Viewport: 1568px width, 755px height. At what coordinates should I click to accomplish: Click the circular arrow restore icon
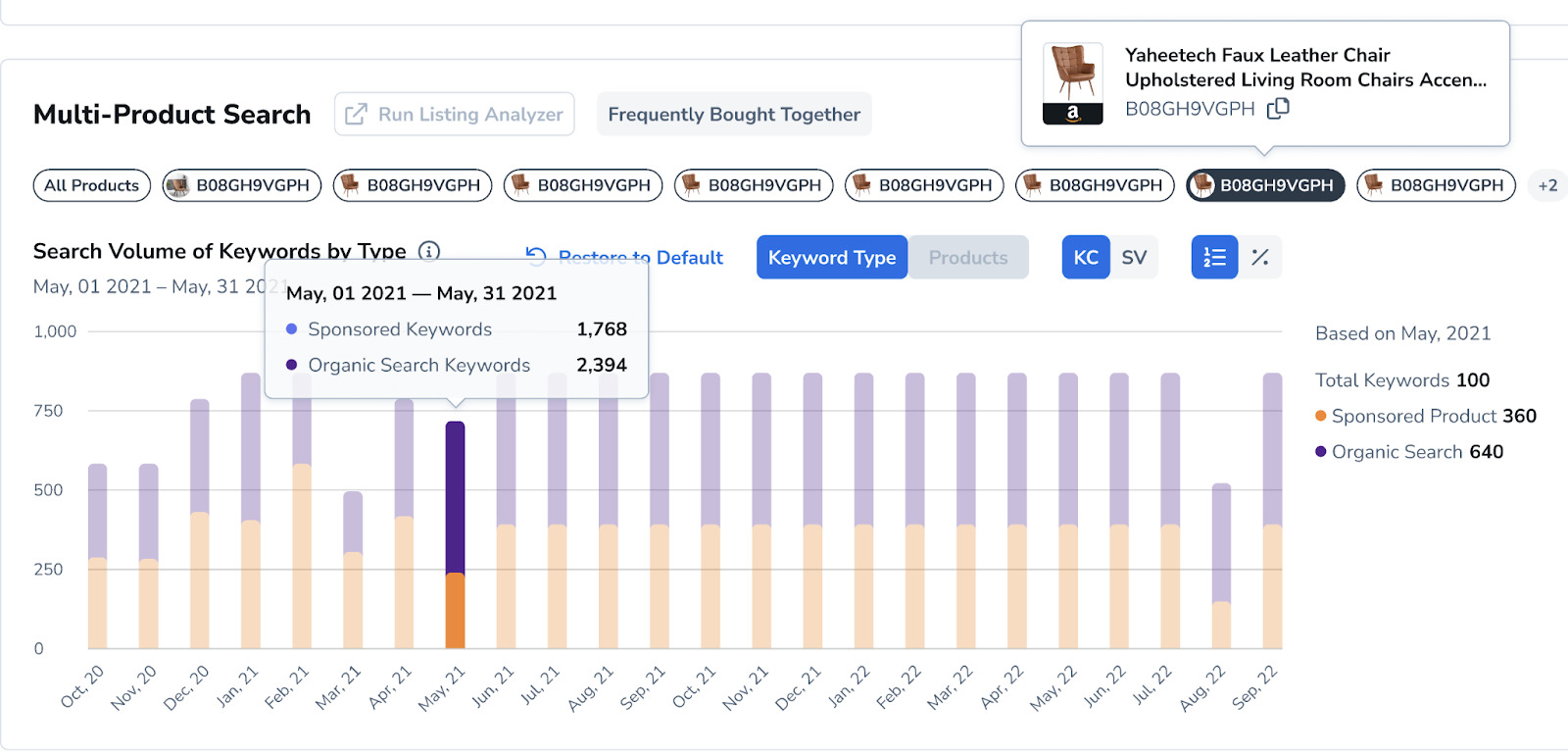point(536,257)
